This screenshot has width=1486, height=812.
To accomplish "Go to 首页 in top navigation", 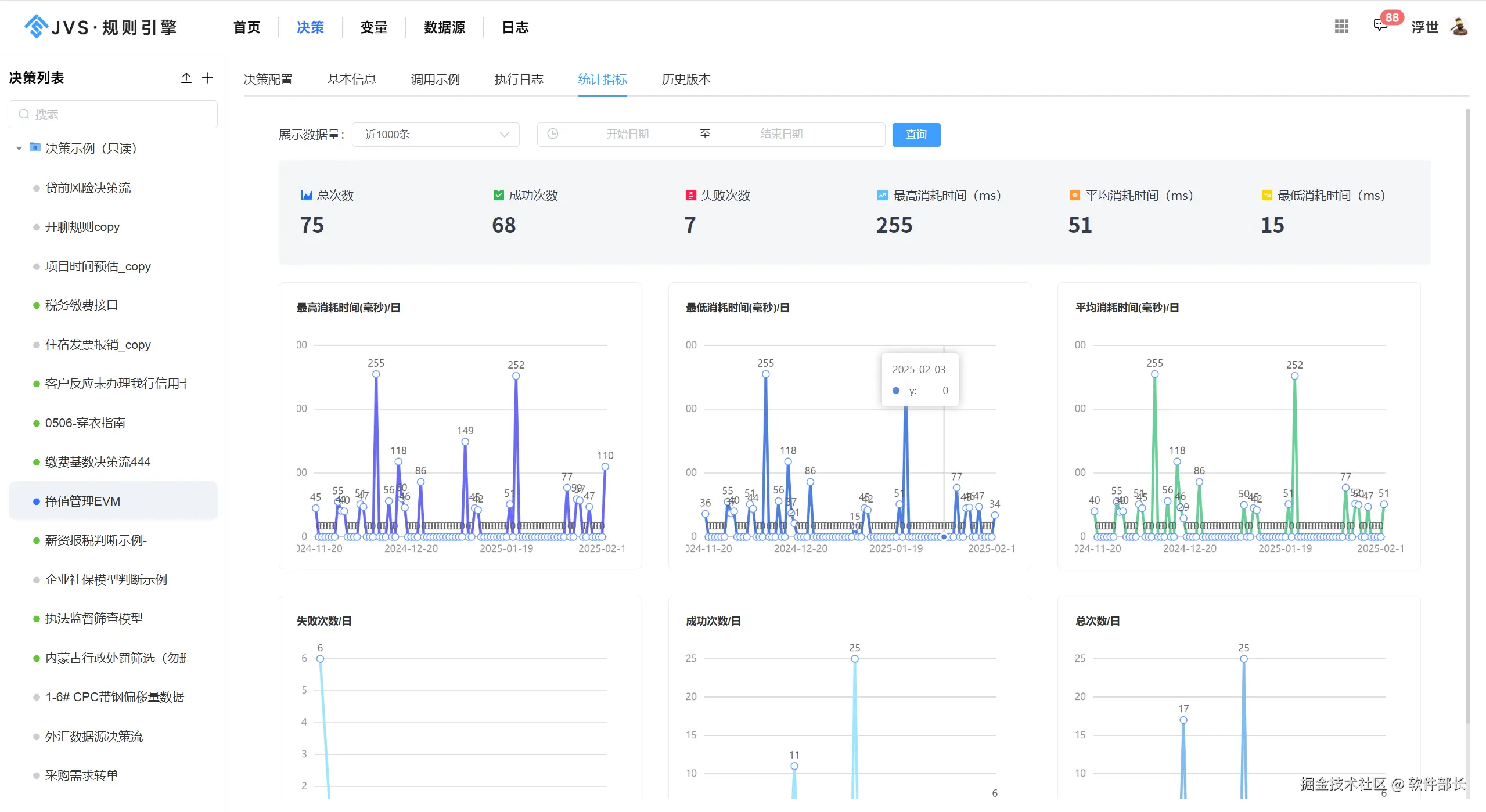I will tap(247, 27).
